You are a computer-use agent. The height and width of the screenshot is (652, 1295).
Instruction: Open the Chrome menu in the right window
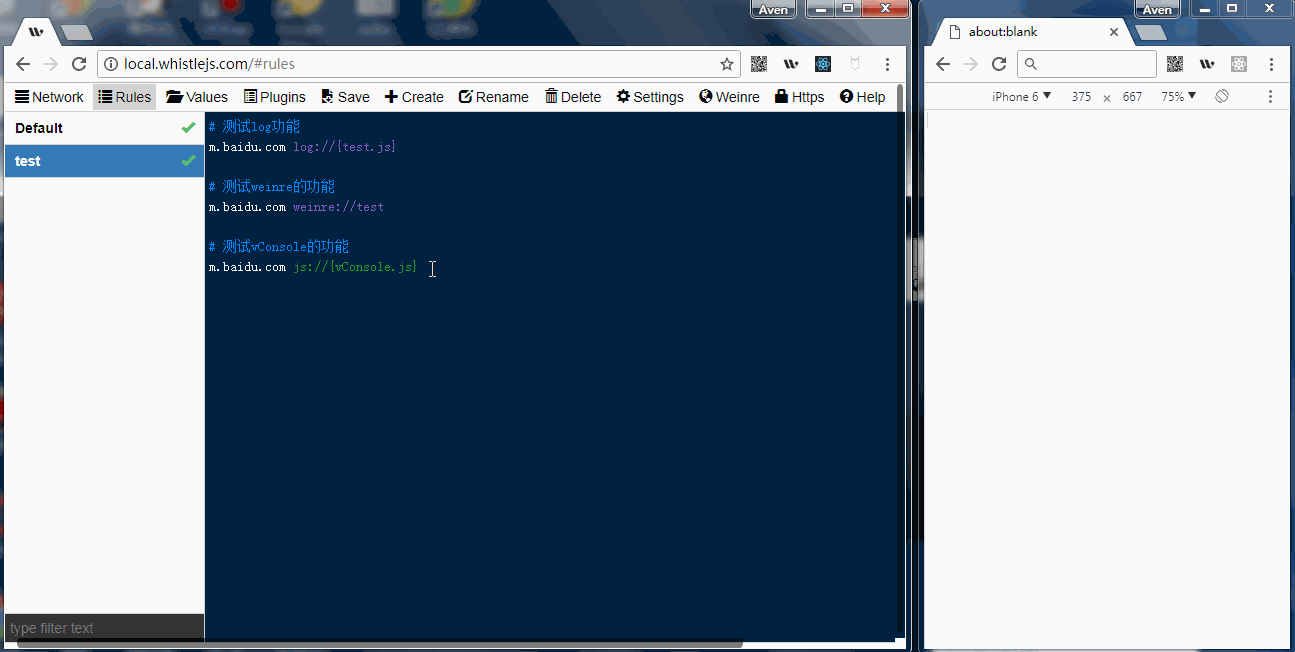point(1271,64)
